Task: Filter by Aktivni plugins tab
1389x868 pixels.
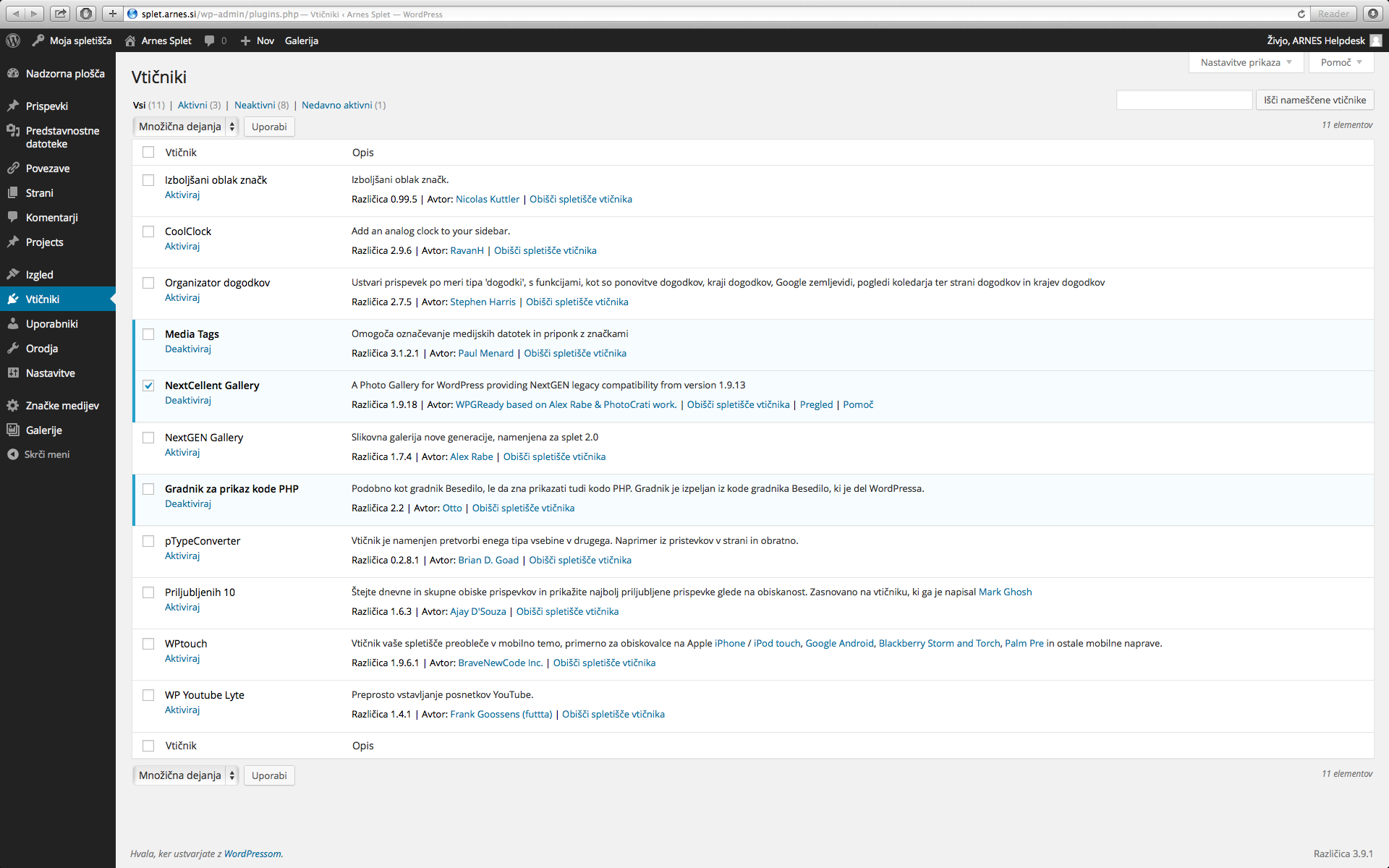Action: [x=192, y=105]
